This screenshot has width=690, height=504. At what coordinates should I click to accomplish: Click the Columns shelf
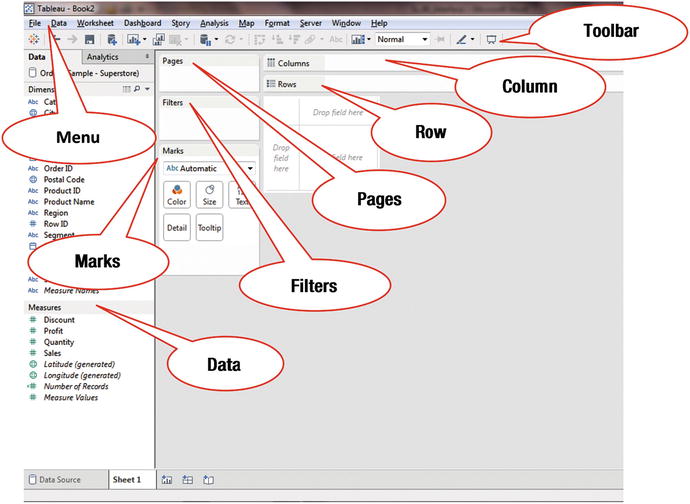(442, 63)
